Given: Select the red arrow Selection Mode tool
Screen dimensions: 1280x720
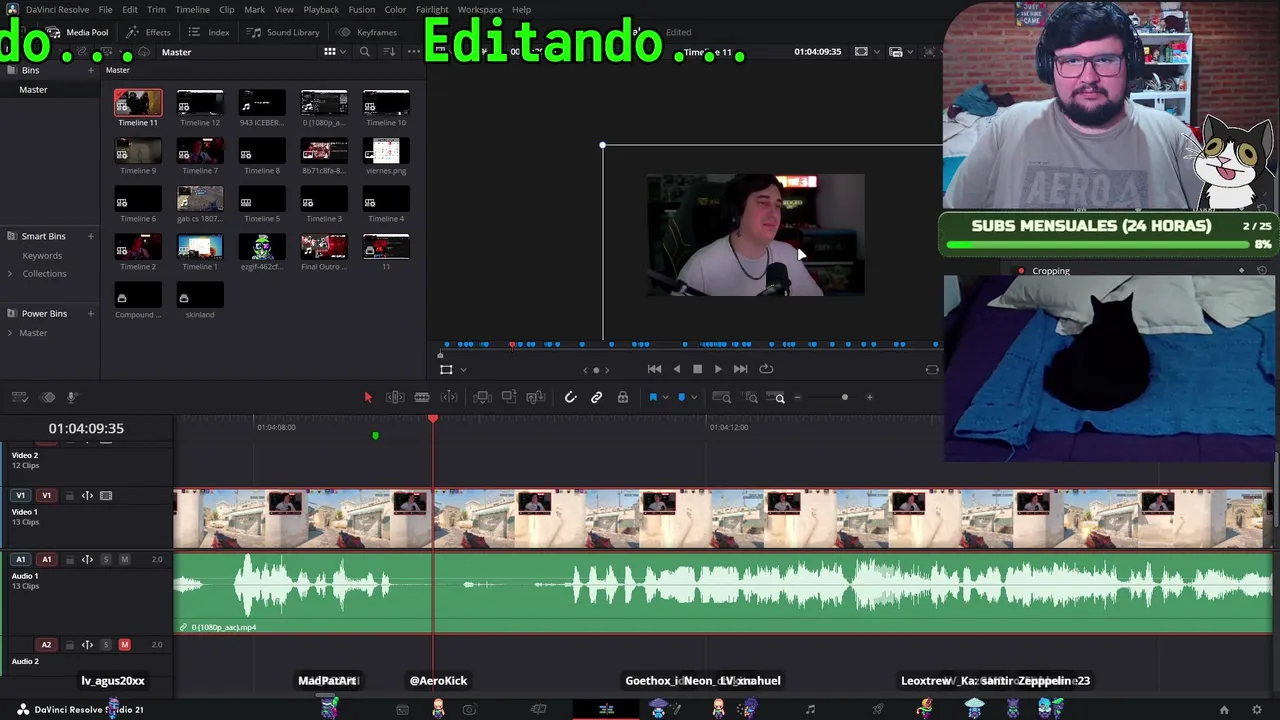Looking at the screenshot, I should (368, 398).
